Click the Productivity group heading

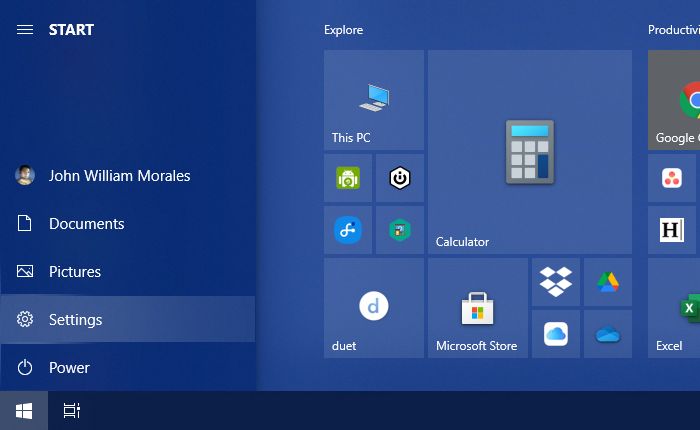pos(674,30)
